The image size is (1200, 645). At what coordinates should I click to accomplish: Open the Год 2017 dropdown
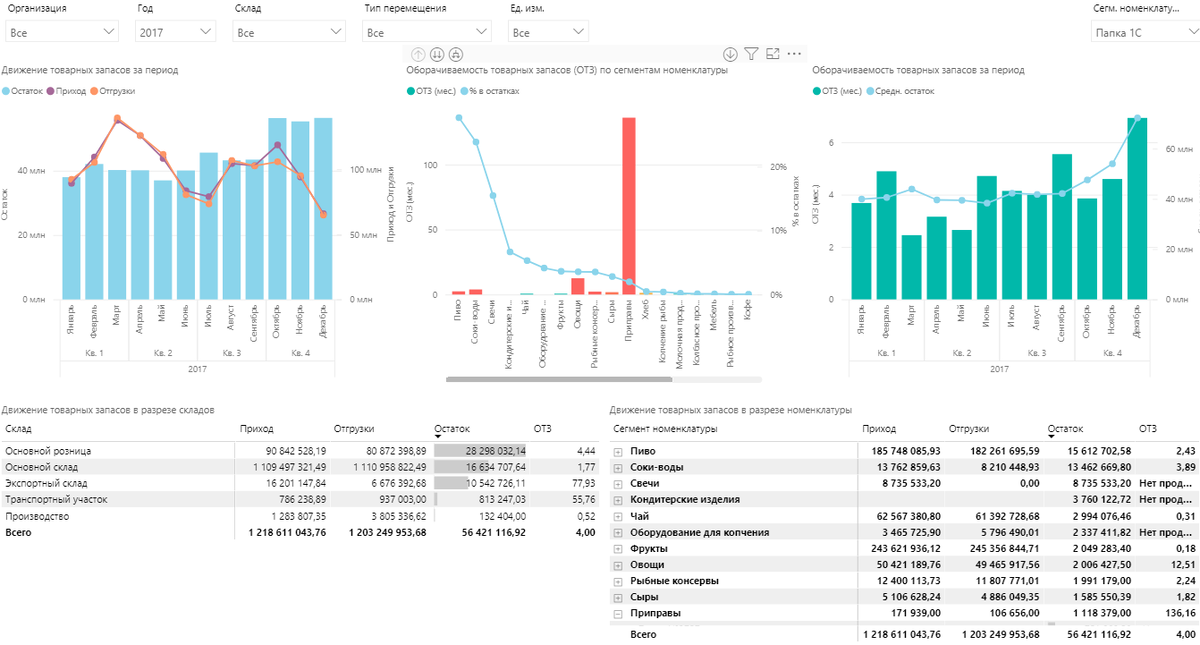[x=175, y=32]
